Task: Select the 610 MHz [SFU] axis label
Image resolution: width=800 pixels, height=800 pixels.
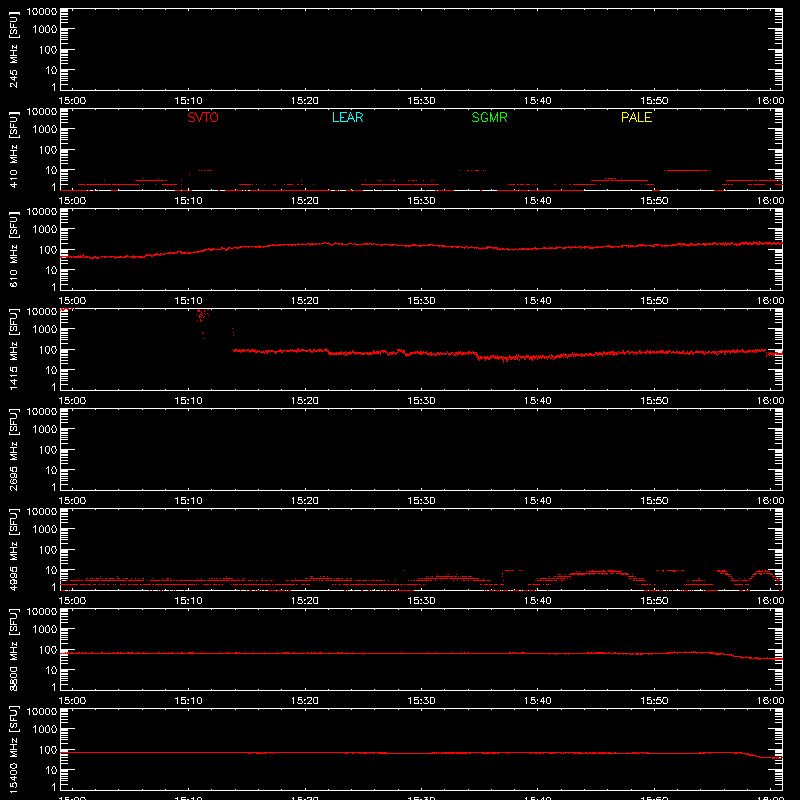Action: click(x=14, y=250)
